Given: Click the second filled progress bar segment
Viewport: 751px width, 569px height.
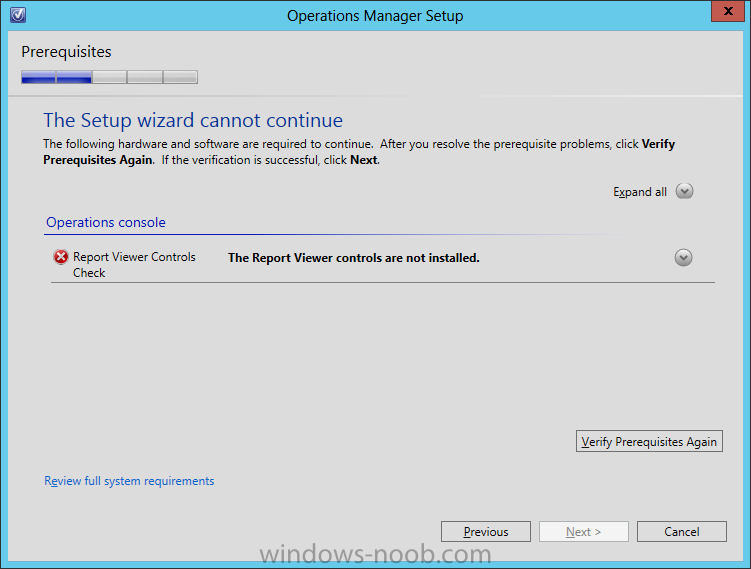Looking at the screenshot, I should tap(74, 77).
